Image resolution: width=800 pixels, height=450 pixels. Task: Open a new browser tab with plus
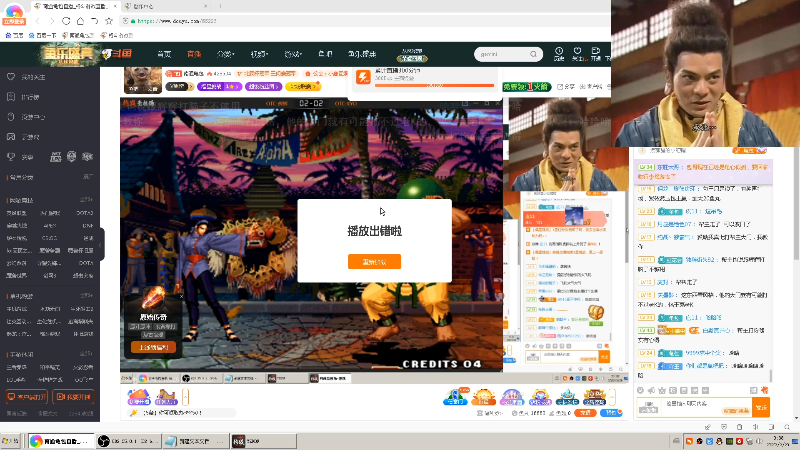(x=220, y=6)
